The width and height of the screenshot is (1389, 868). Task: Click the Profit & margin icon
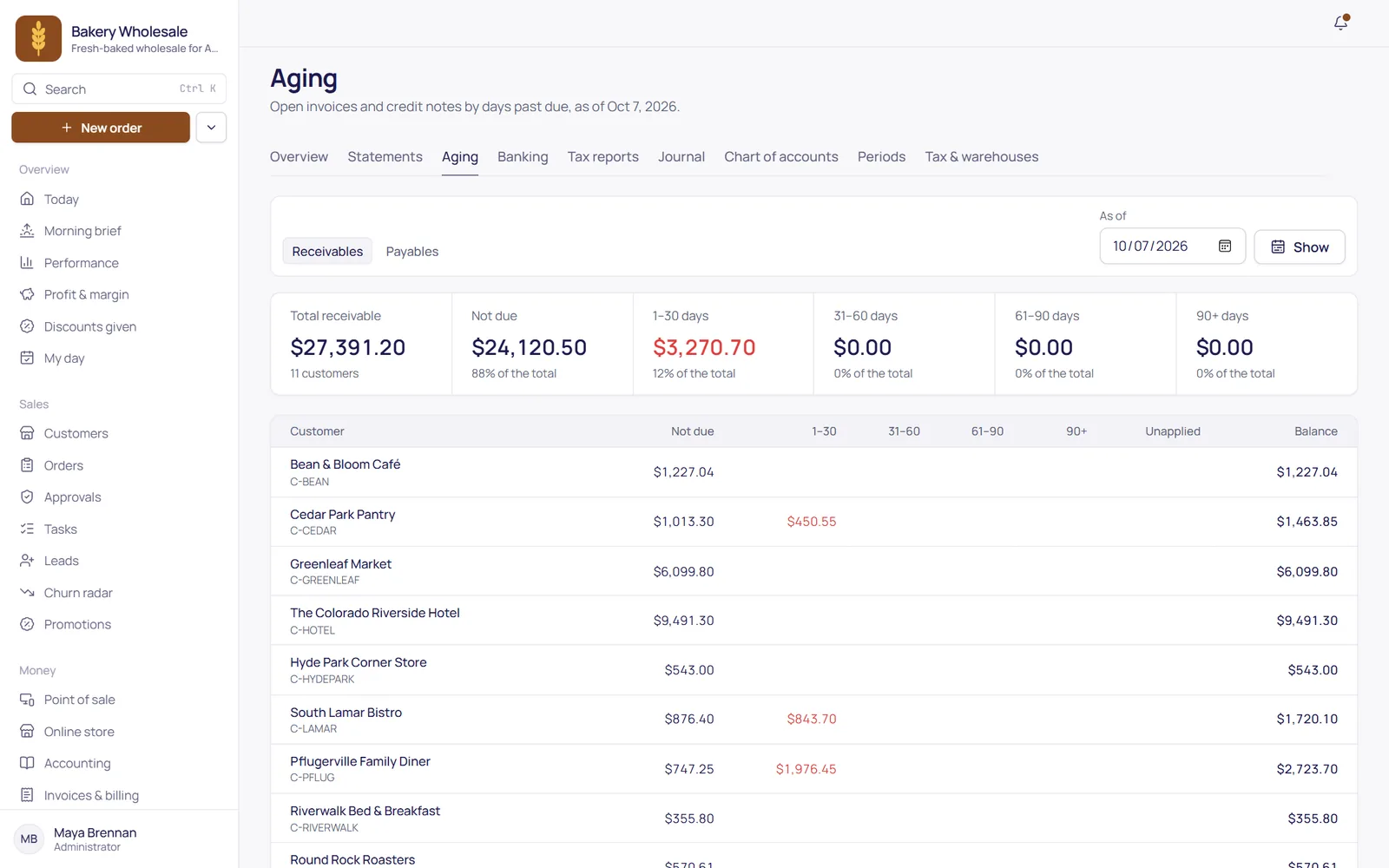click(x=27, y=294)
